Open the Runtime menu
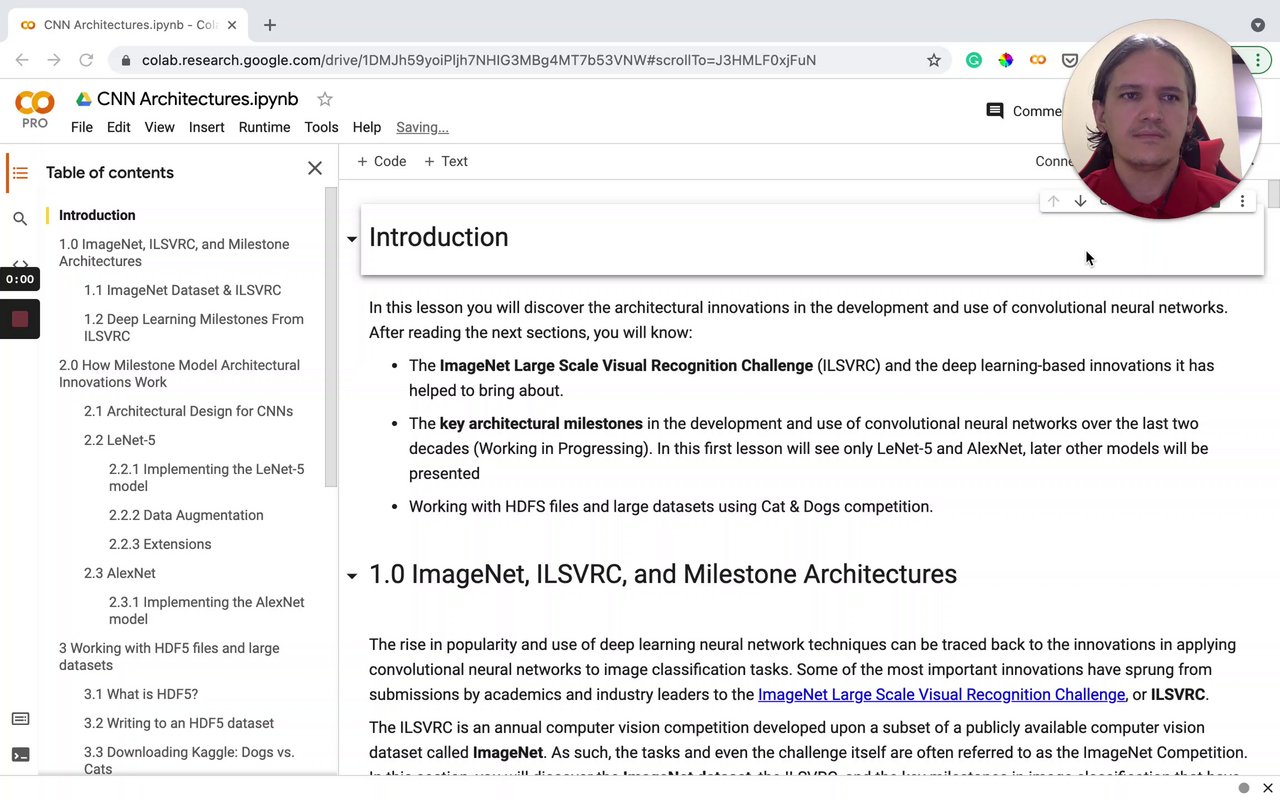The width and height of the screenshot is (1280, 800). click(x=264, y=127)
